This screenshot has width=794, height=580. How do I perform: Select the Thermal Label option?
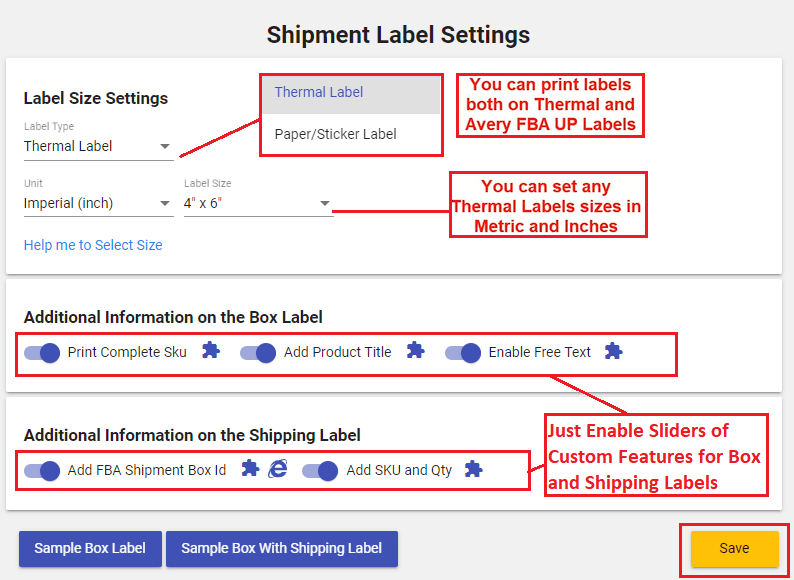coord(351,94)
